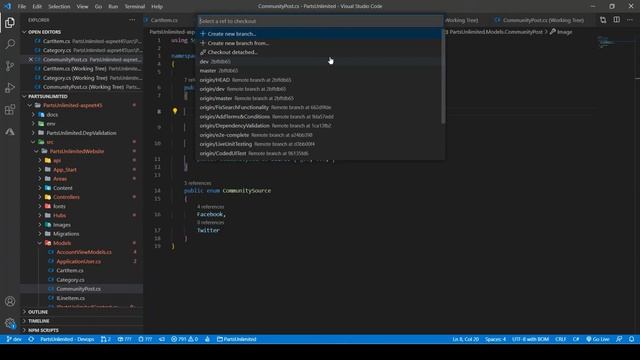This screenshot has height=360, width=640.
Task: Open the Manage gear icon
Action: point(10,323)
